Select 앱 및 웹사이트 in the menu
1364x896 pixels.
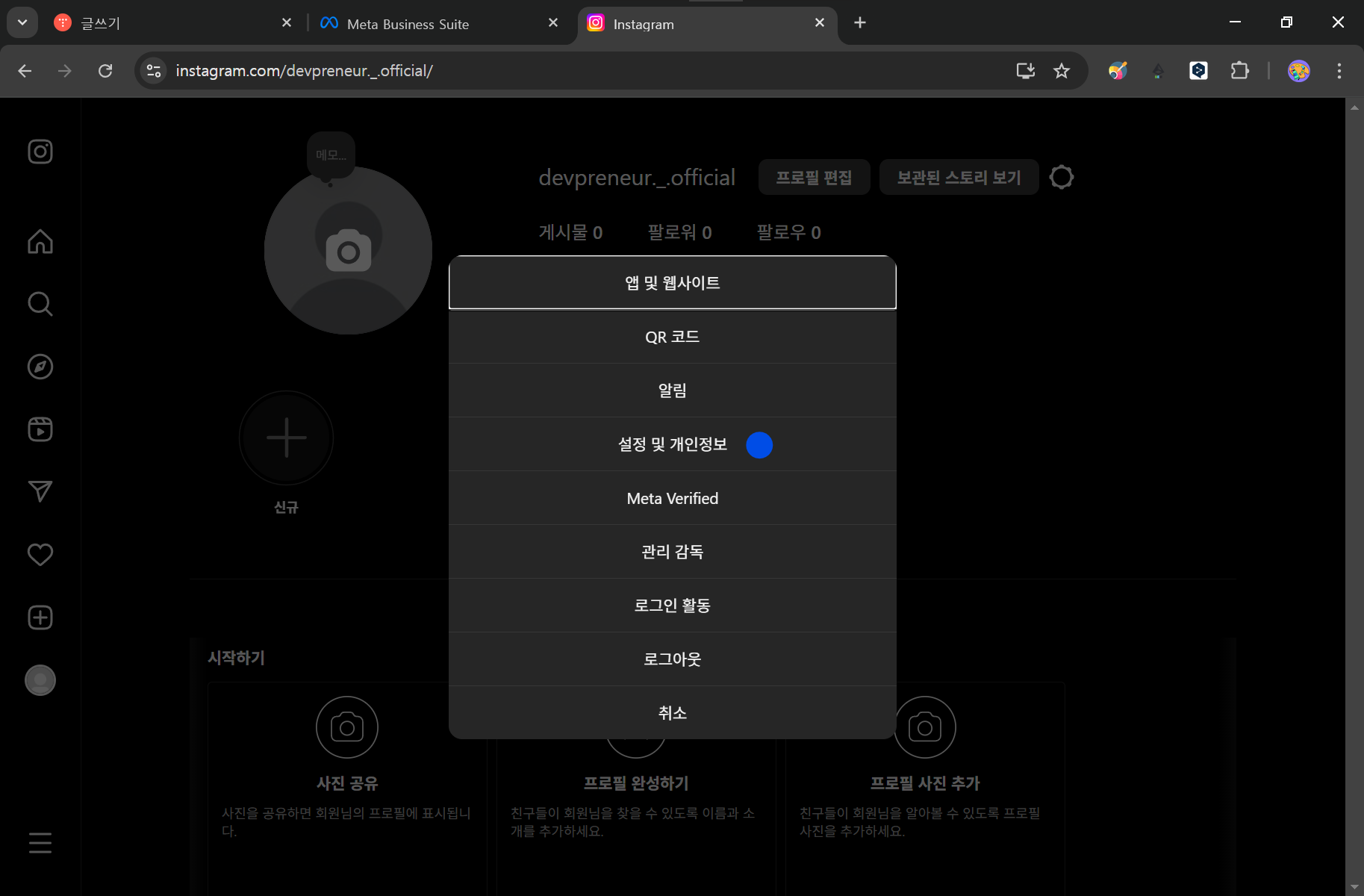pos(673,283)
